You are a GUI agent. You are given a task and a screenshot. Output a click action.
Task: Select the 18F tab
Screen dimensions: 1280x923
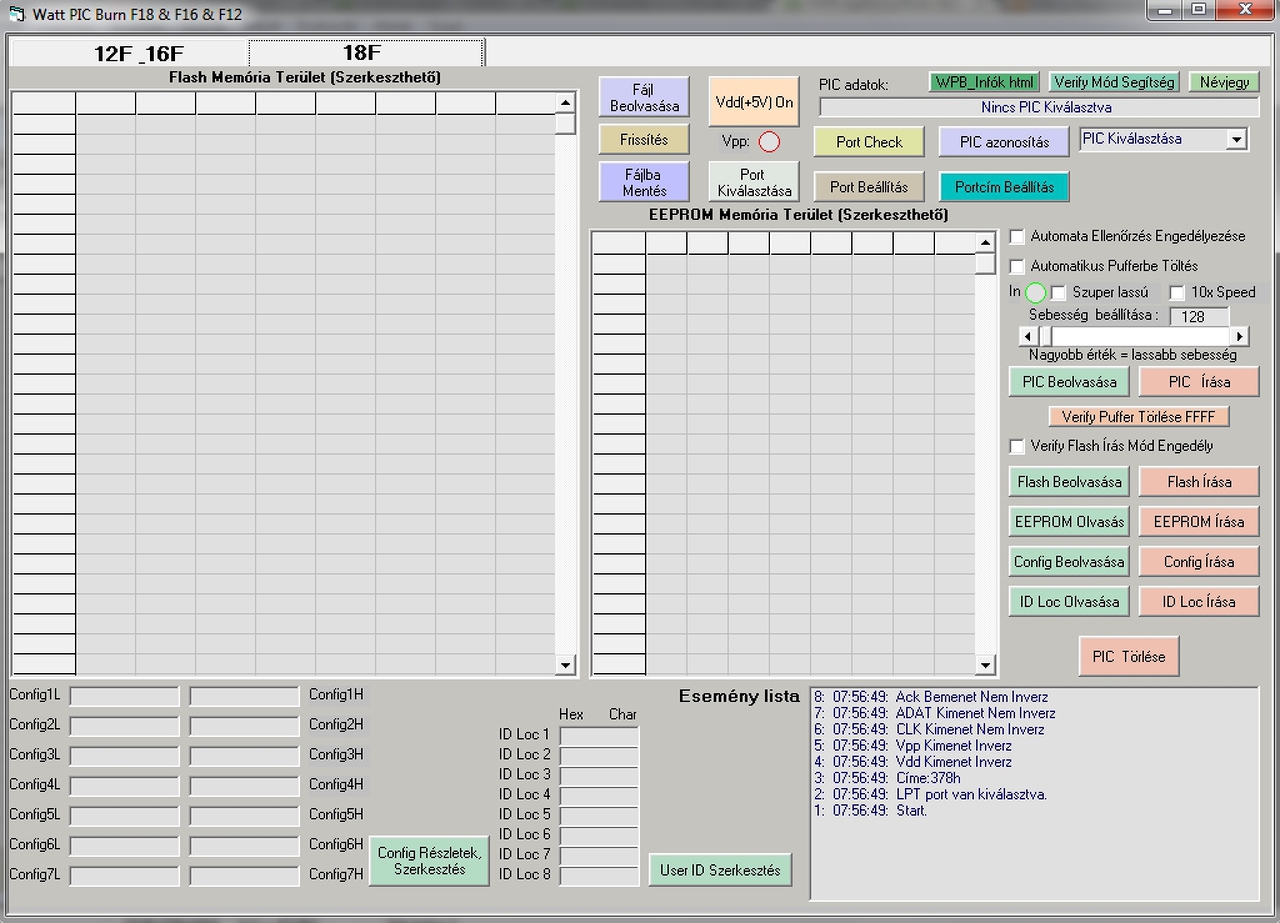pos(366,52)
